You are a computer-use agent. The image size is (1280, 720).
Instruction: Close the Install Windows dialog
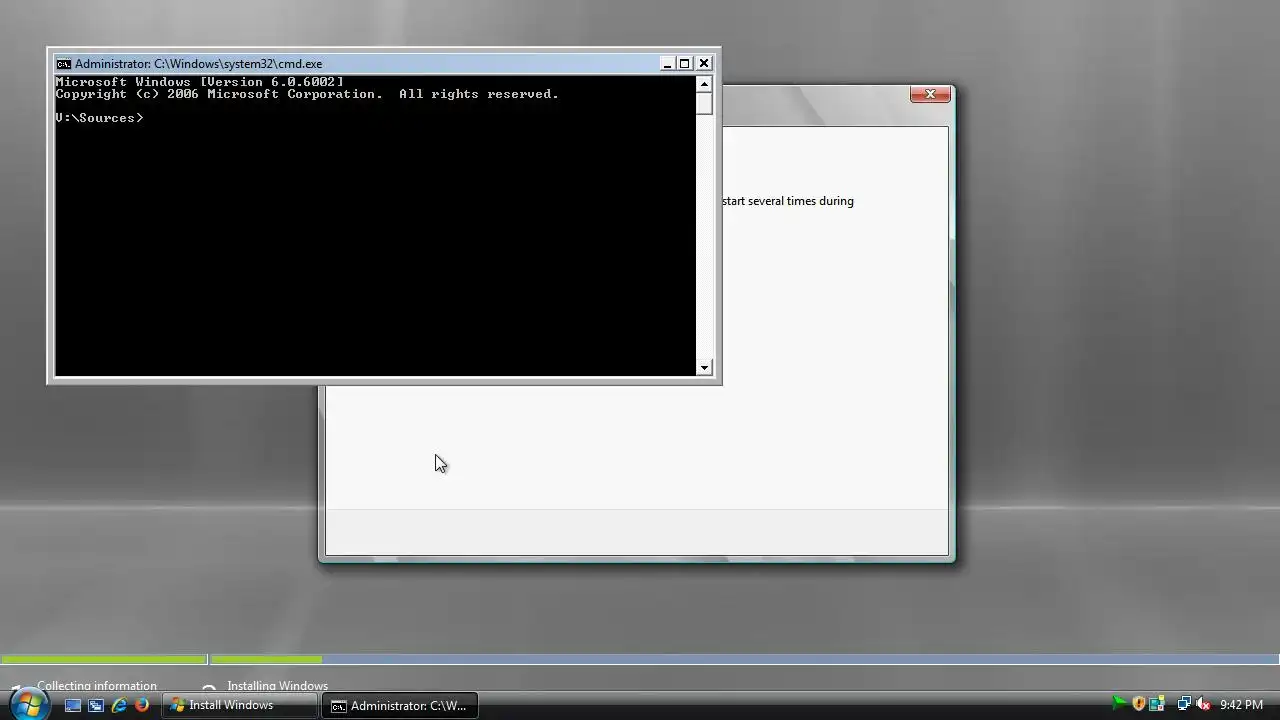(930, 94)
